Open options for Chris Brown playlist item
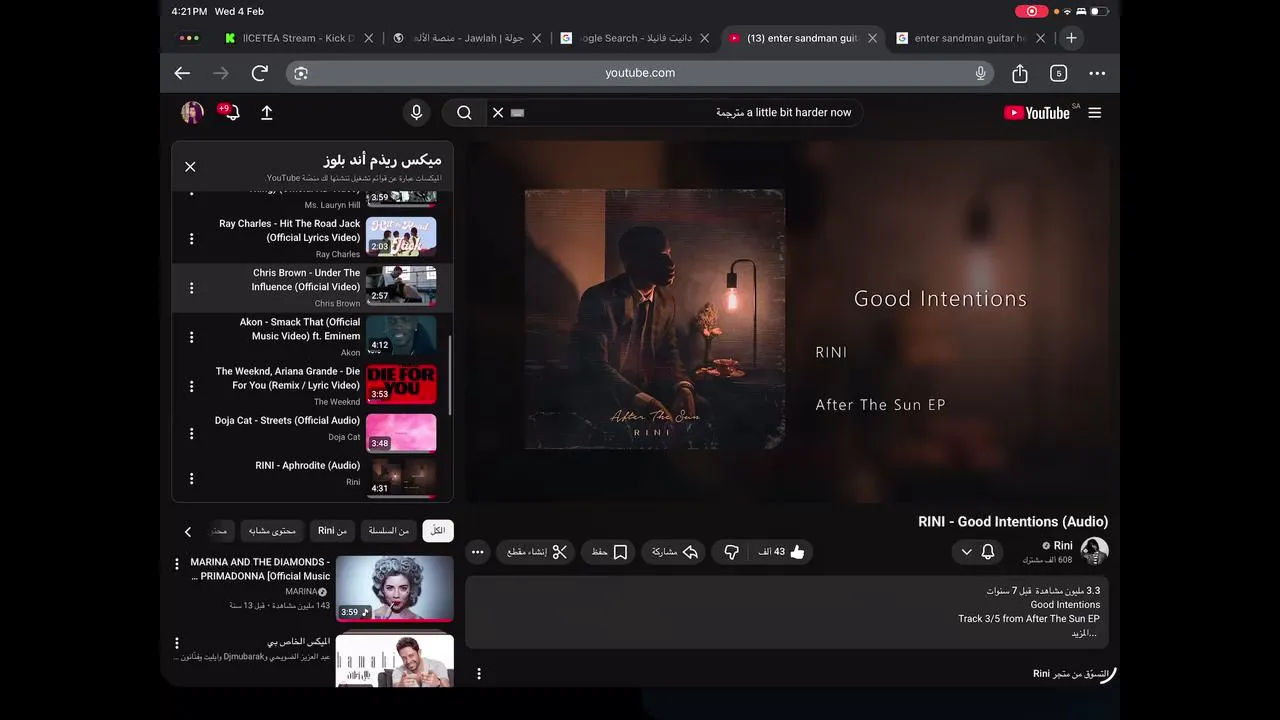 (191, 288)
